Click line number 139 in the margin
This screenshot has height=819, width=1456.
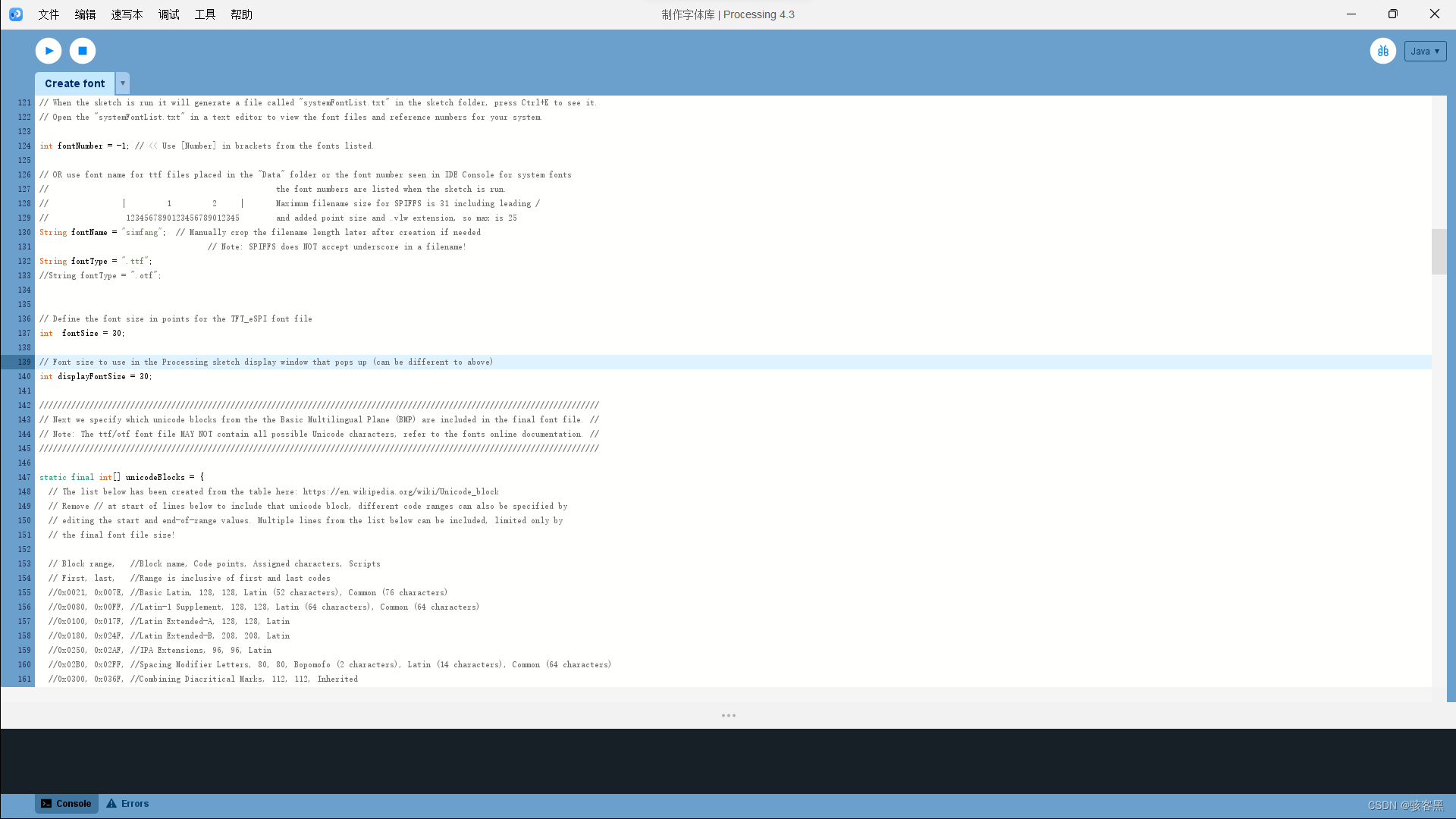[x=24, y=362]
